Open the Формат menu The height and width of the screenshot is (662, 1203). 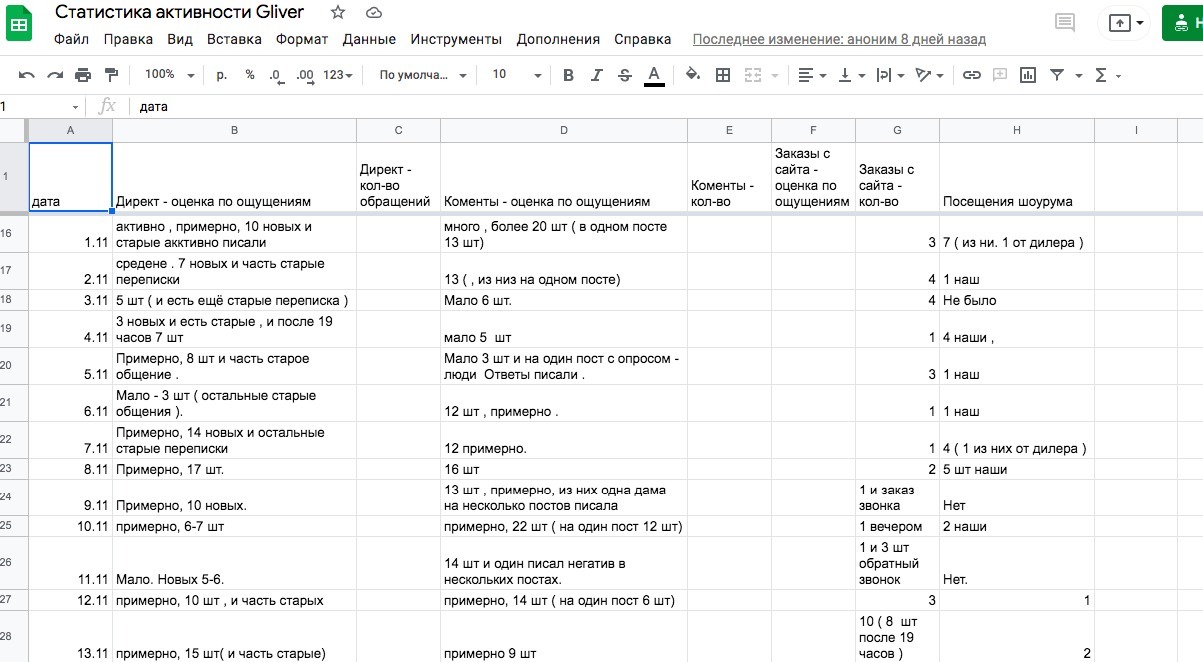tap(302, 39)
